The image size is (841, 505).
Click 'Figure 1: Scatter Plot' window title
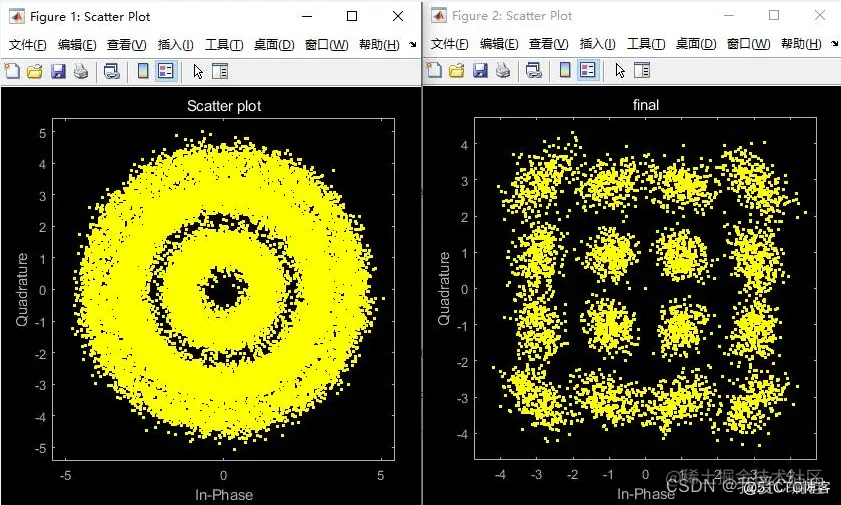pos(90,17)
